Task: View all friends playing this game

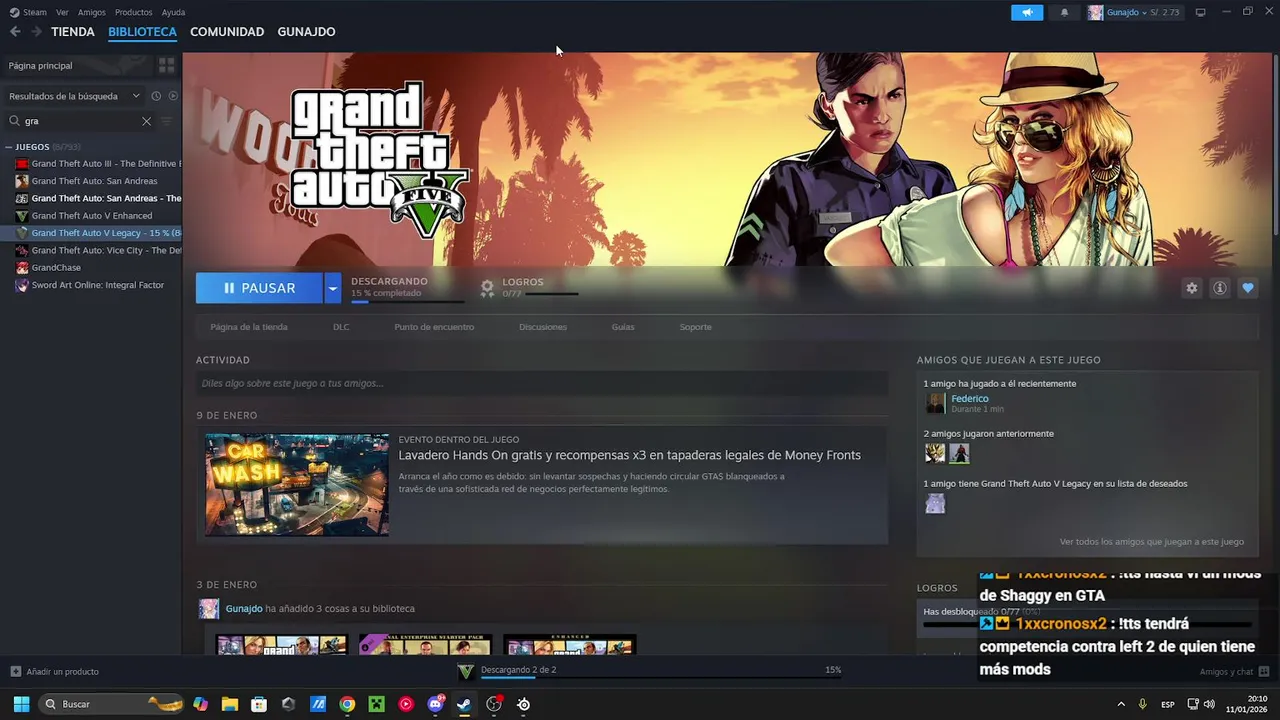Action: [x=1152, y=542]
